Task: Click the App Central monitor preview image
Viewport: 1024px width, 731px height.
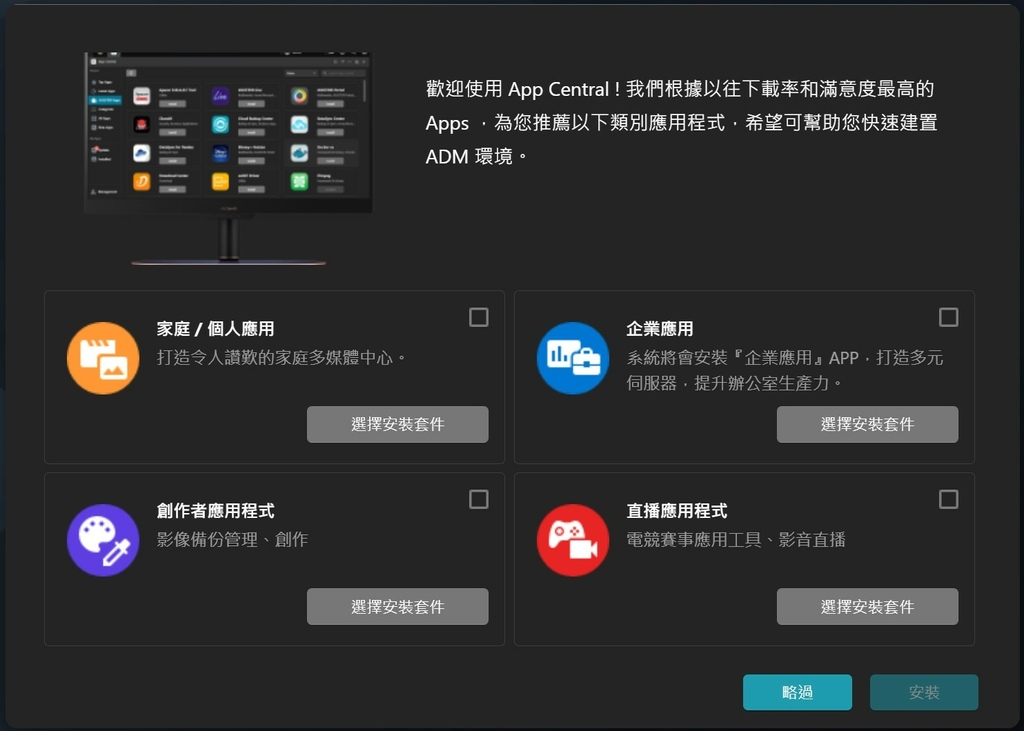Action: coord(229,158)
